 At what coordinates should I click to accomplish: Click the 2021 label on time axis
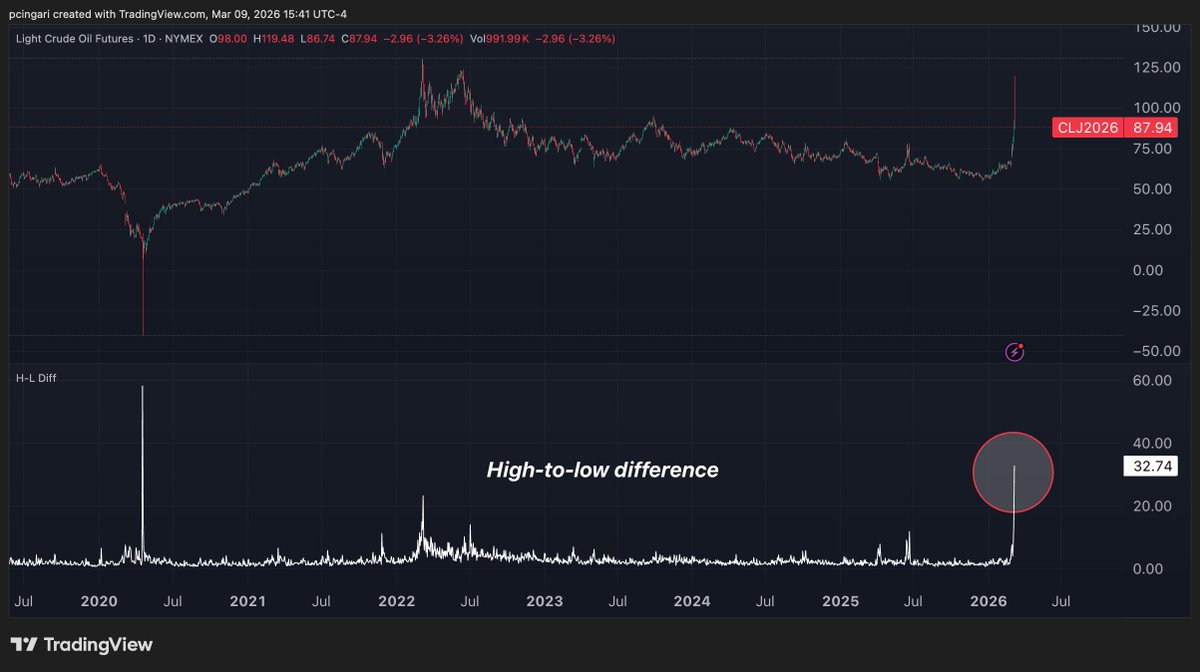(x=247, y=601)
